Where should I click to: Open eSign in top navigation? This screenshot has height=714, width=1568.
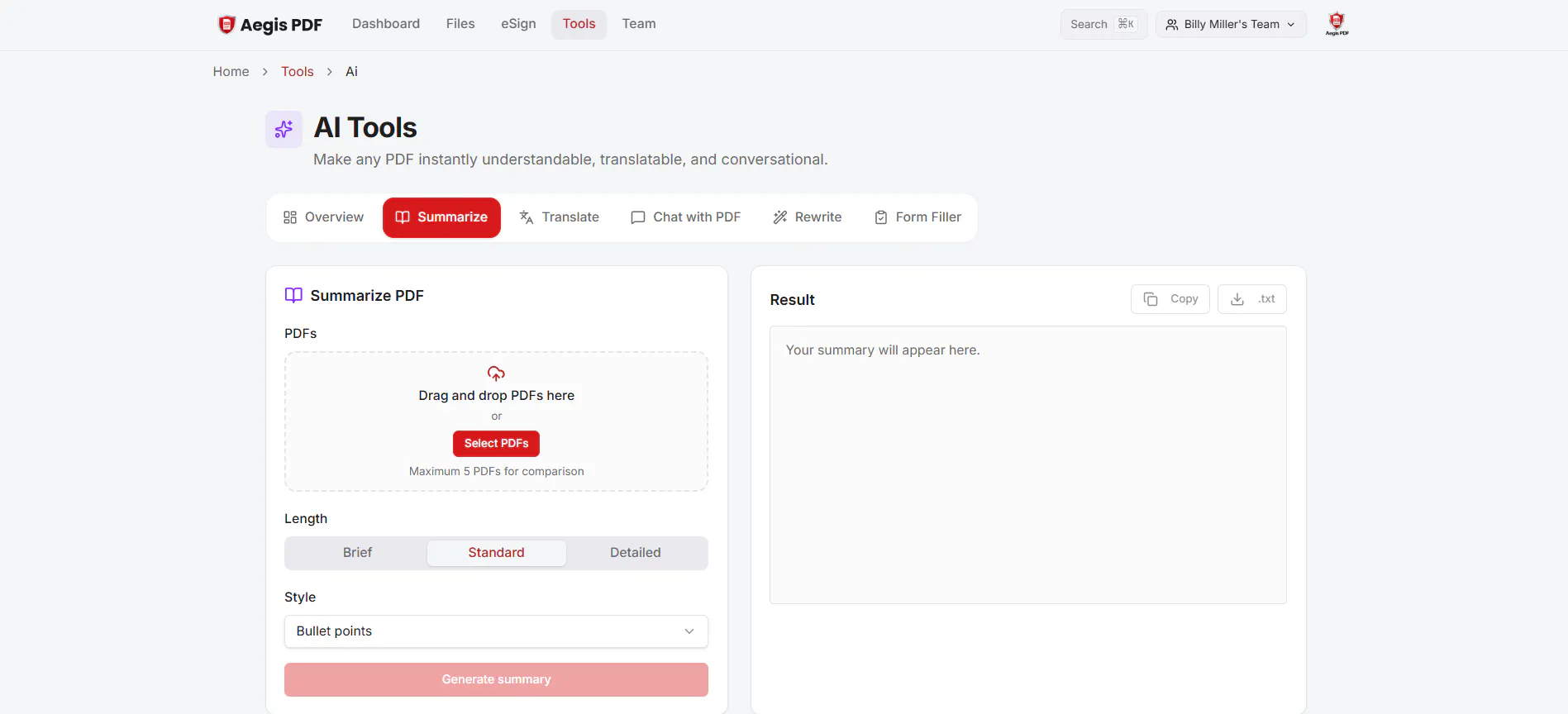coord(518,24)
